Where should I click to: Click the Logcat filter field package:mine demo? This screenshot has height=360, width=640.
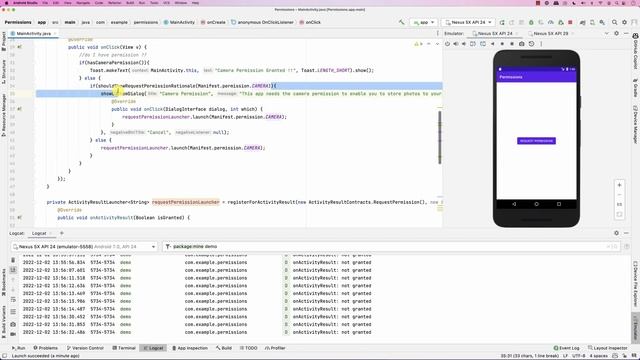pos(390,247)
